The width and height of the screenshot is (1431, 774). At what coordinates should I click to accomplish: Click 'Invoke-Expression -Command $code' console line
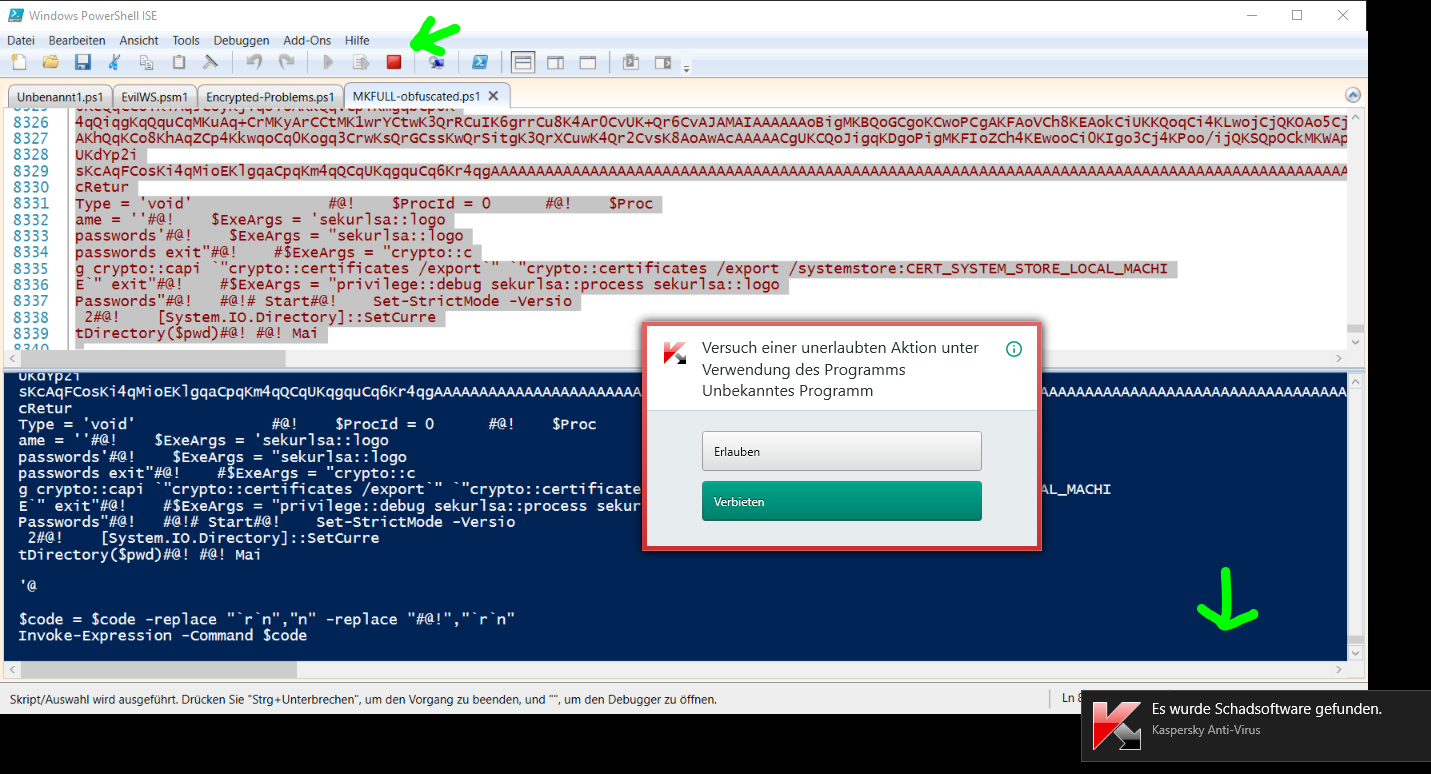163,635
